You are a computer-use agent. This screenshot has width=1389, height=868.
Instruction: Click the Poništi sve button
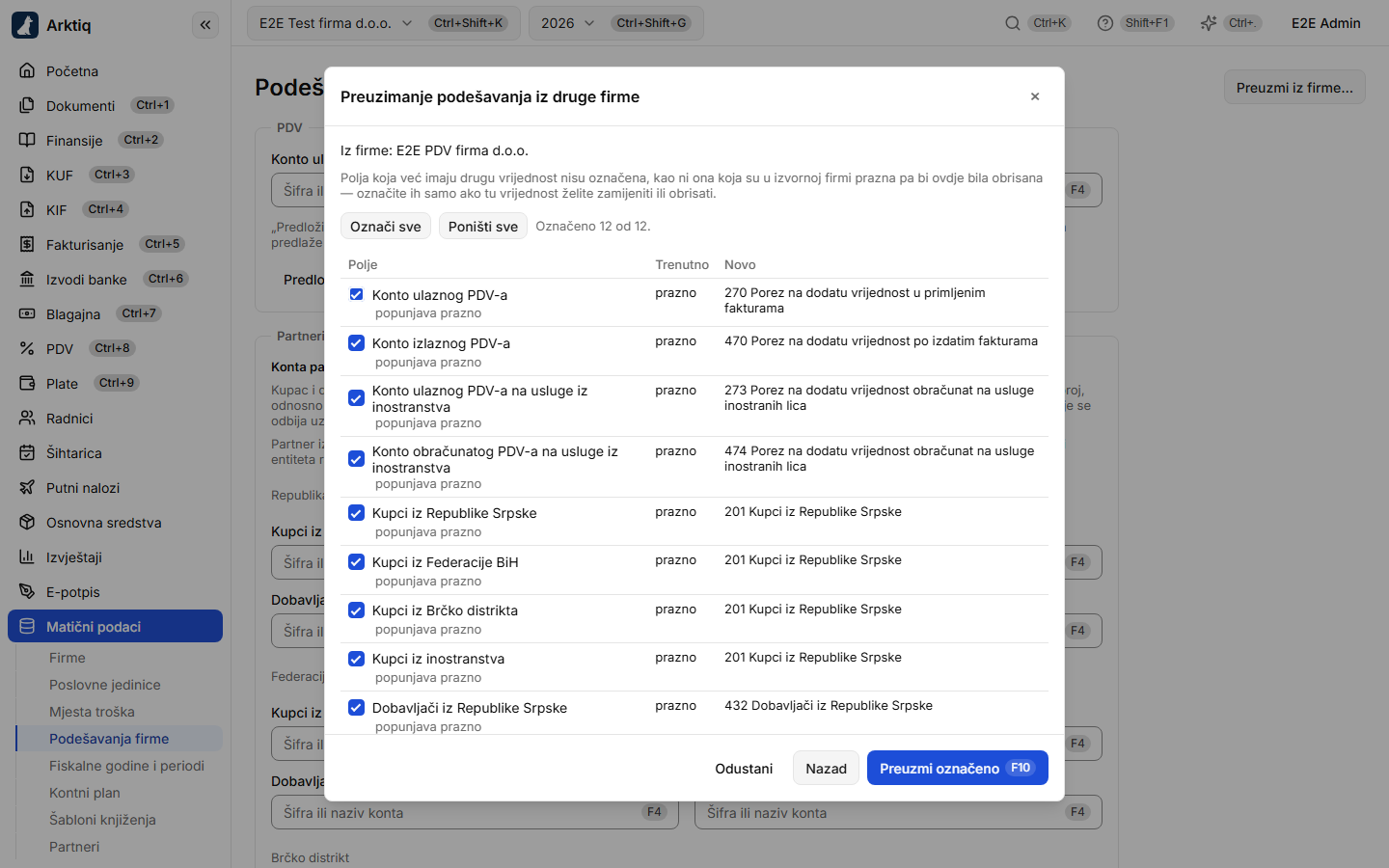483,227
